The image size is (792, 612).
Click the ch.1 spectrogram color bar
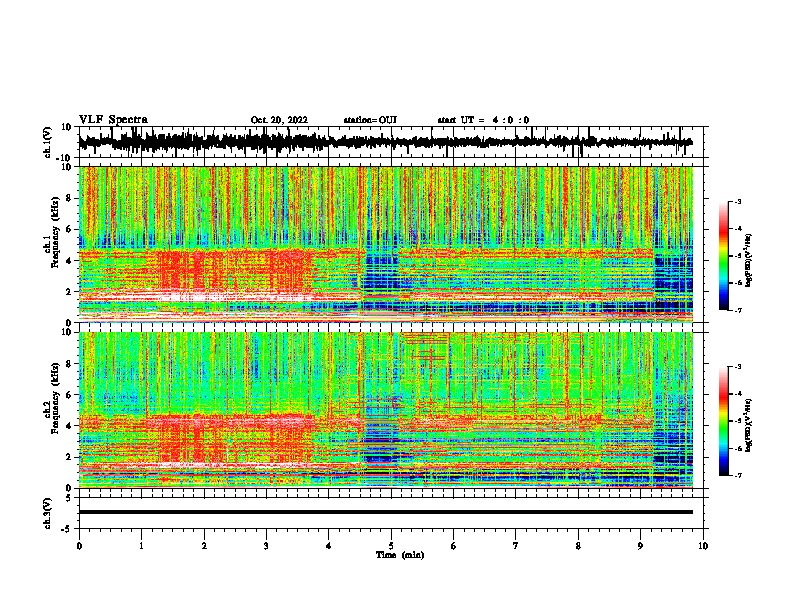[x=723, y=256]
